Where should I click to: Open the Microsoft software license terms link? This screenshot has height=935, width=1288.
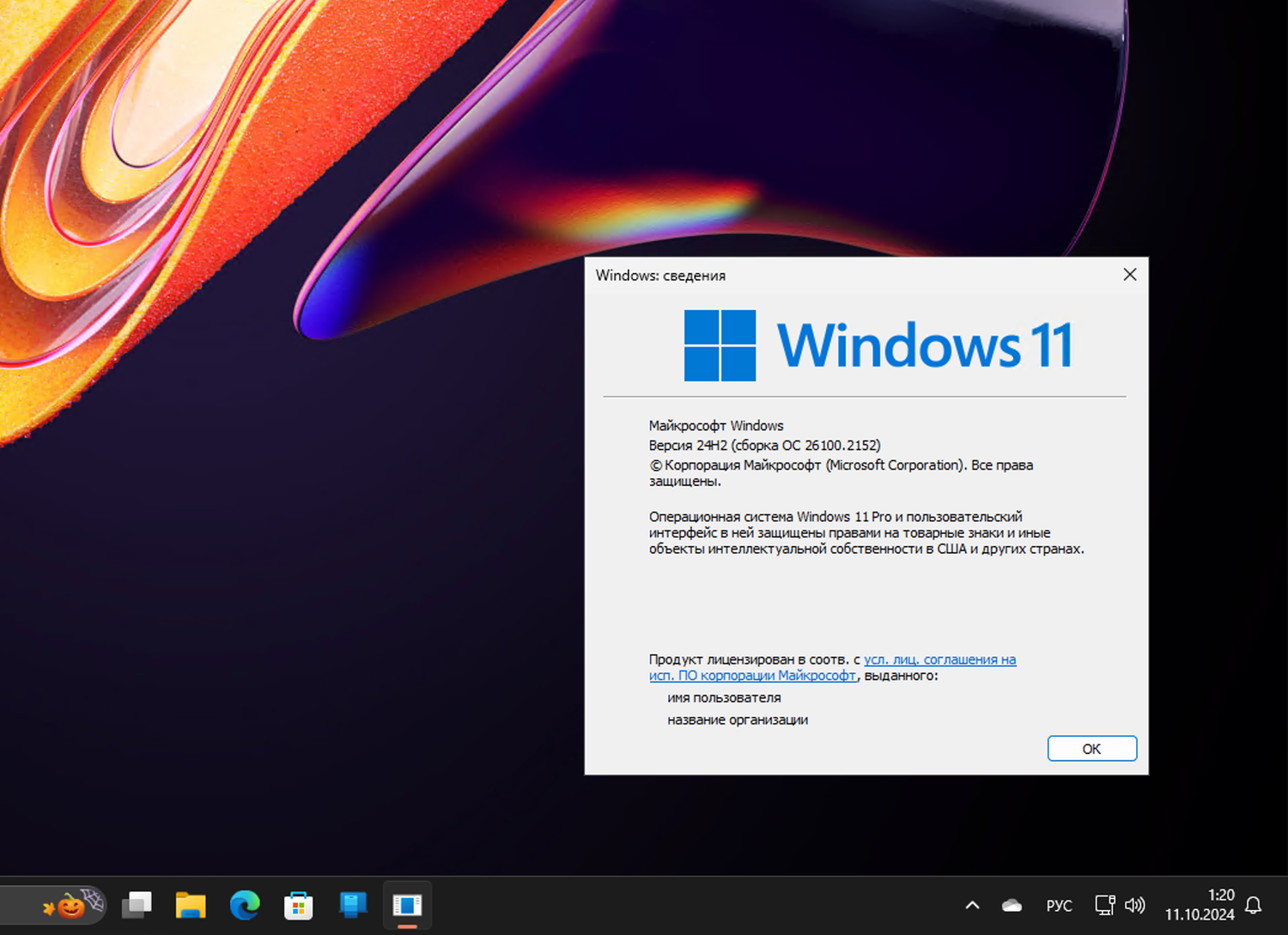[x=832, y=668]
